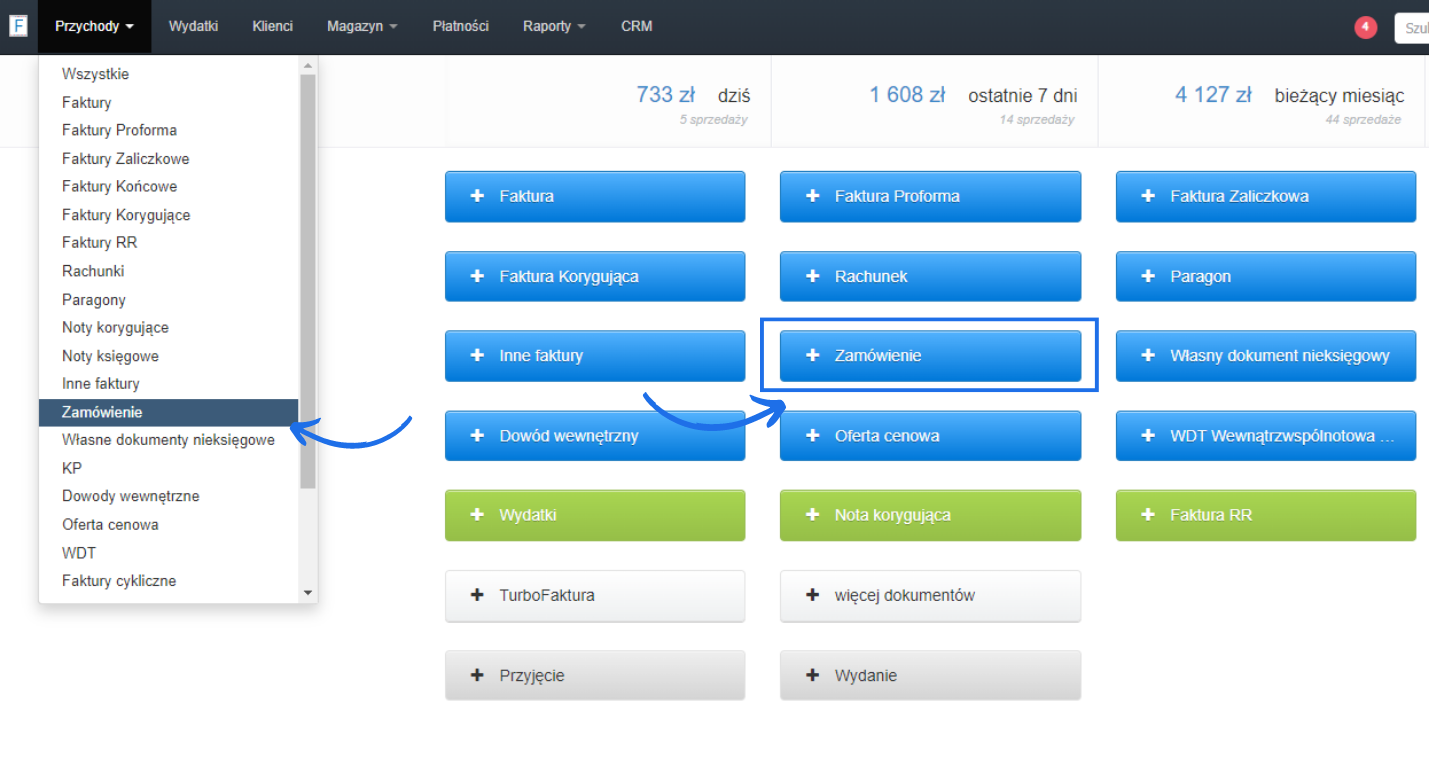The image size is (1433, 758).
Task: Add Własny dokument nieksięgowy
Action: tap(1266, 355)
